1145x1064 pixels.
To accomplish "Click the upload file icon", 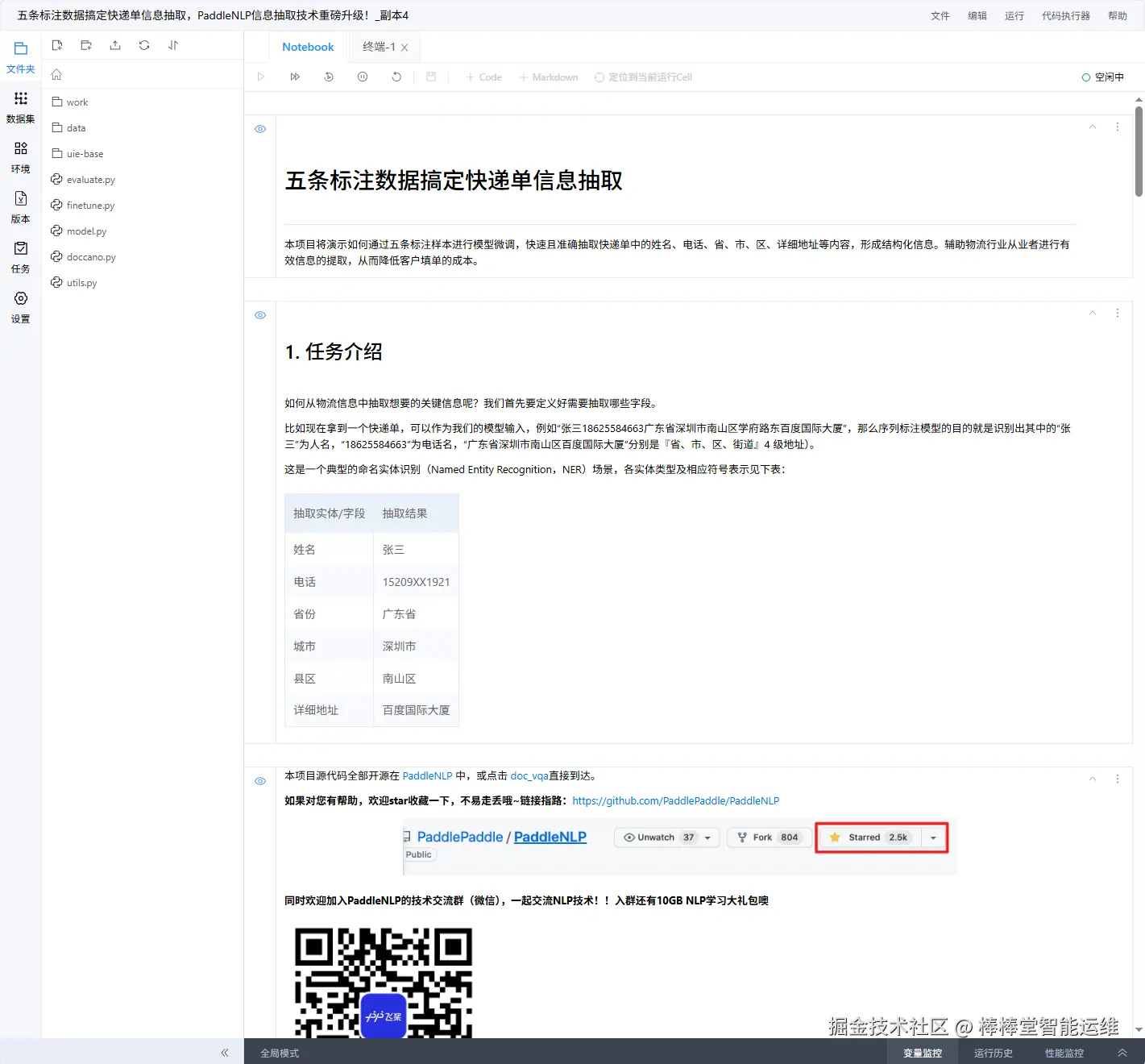I will pyautogui.click(x=115, y=45).
